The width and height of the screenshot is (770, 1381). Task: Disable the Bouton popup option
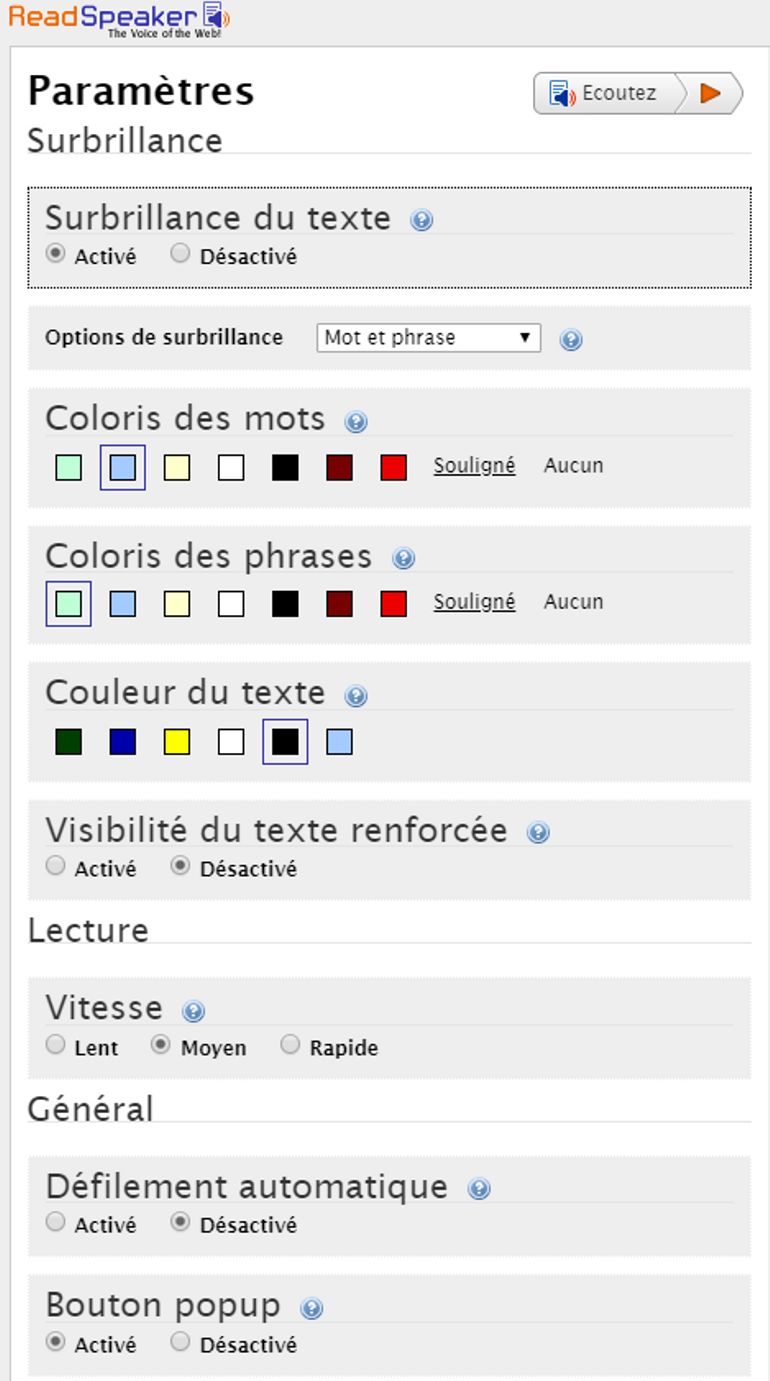point(180,1342)
